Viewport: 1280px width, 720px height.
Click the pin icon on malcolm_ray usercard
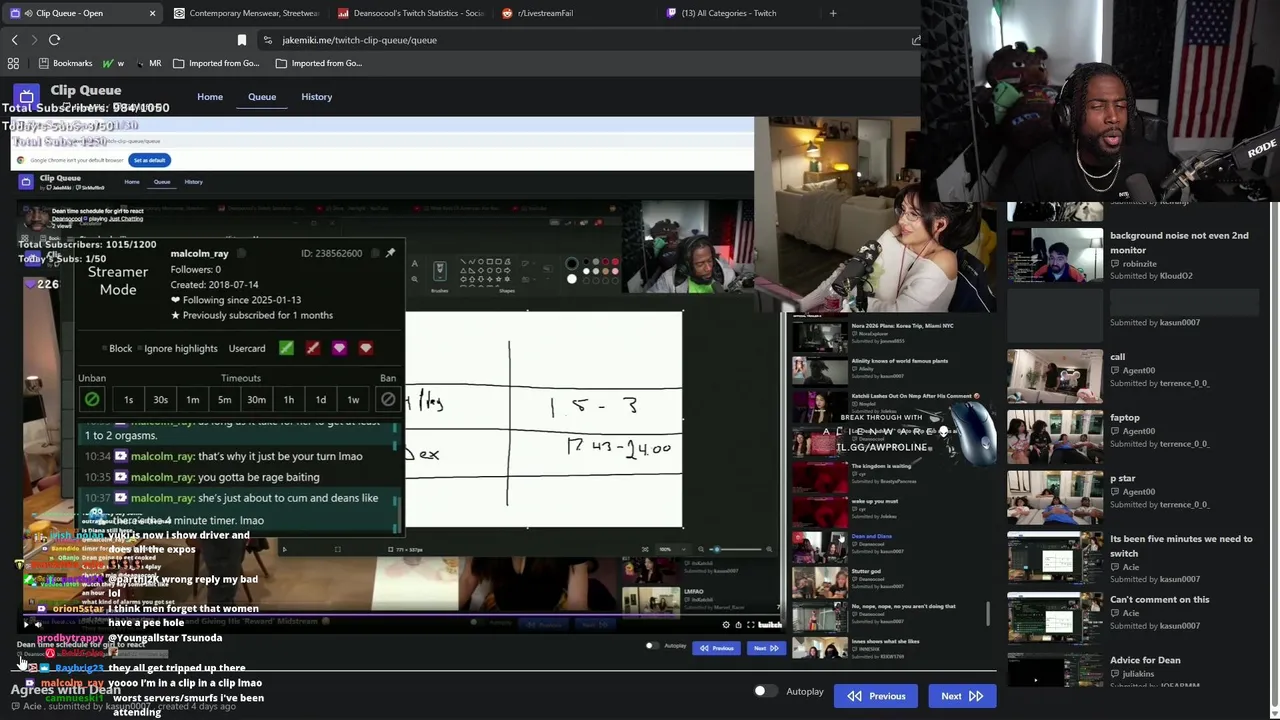click(x=390, y=253)
